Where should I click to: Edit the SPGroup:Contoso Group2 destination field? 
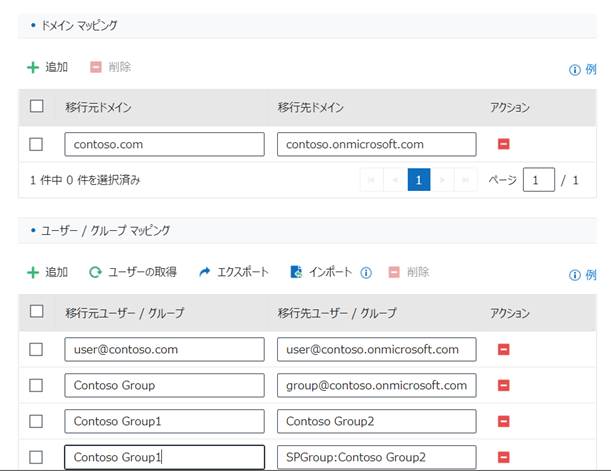coord(376,457)
